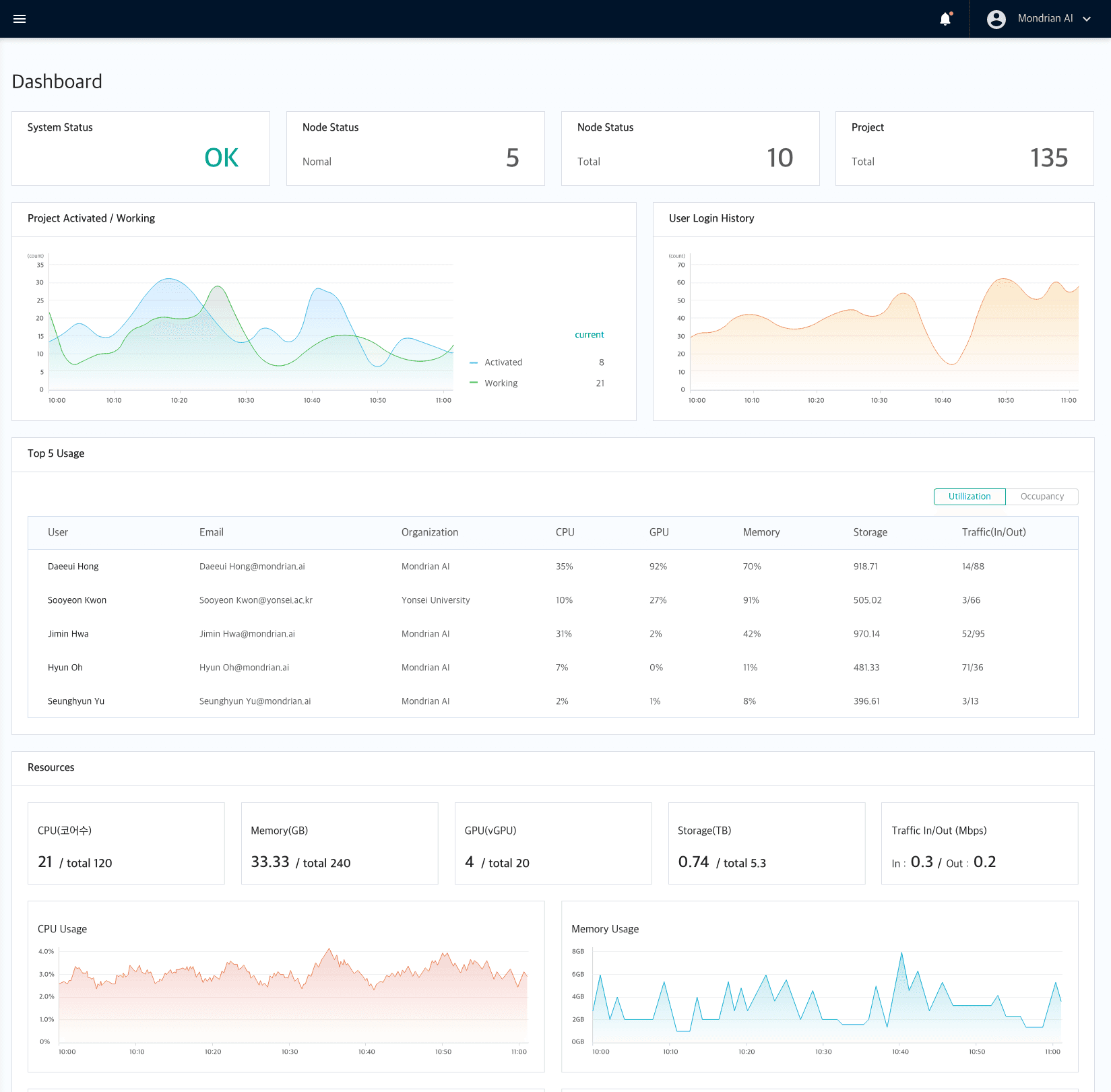Select user Seunghyun Yu
Viewport: 1111px width, 1092px height.
(x=76, y=701)
